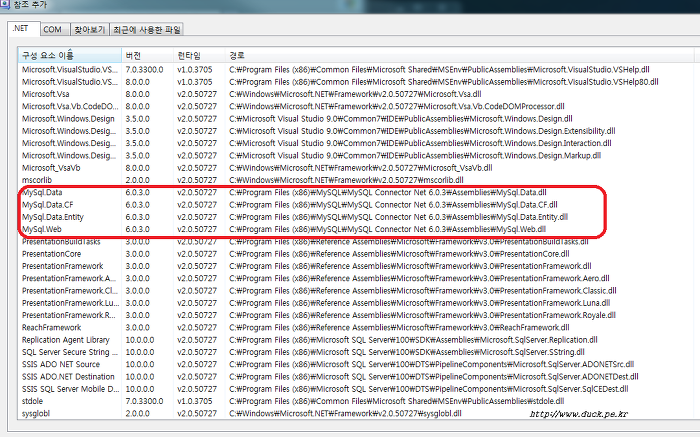This screenshot has height=437, width=700.
Task: Select the SSIS ADO.NET Destination row
Action: [357, 376]
